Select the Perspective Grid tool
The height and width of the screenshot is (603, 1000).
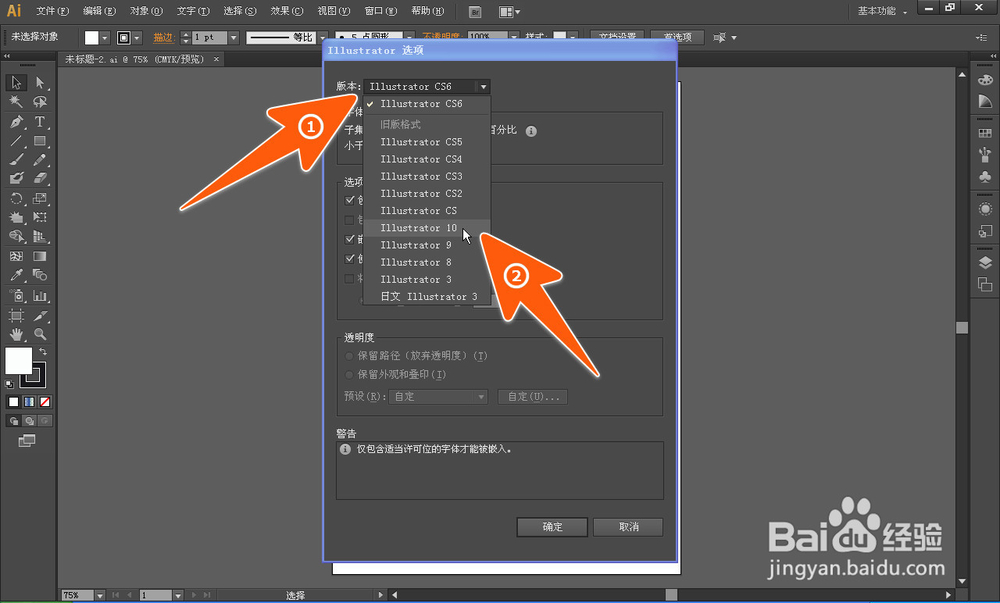[40, 236]
